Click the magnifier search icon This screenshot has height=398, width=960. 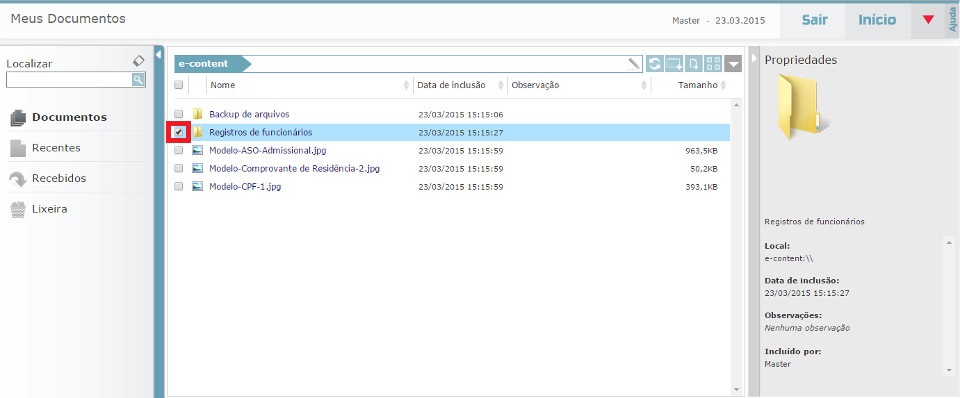(x=138, y=79)
